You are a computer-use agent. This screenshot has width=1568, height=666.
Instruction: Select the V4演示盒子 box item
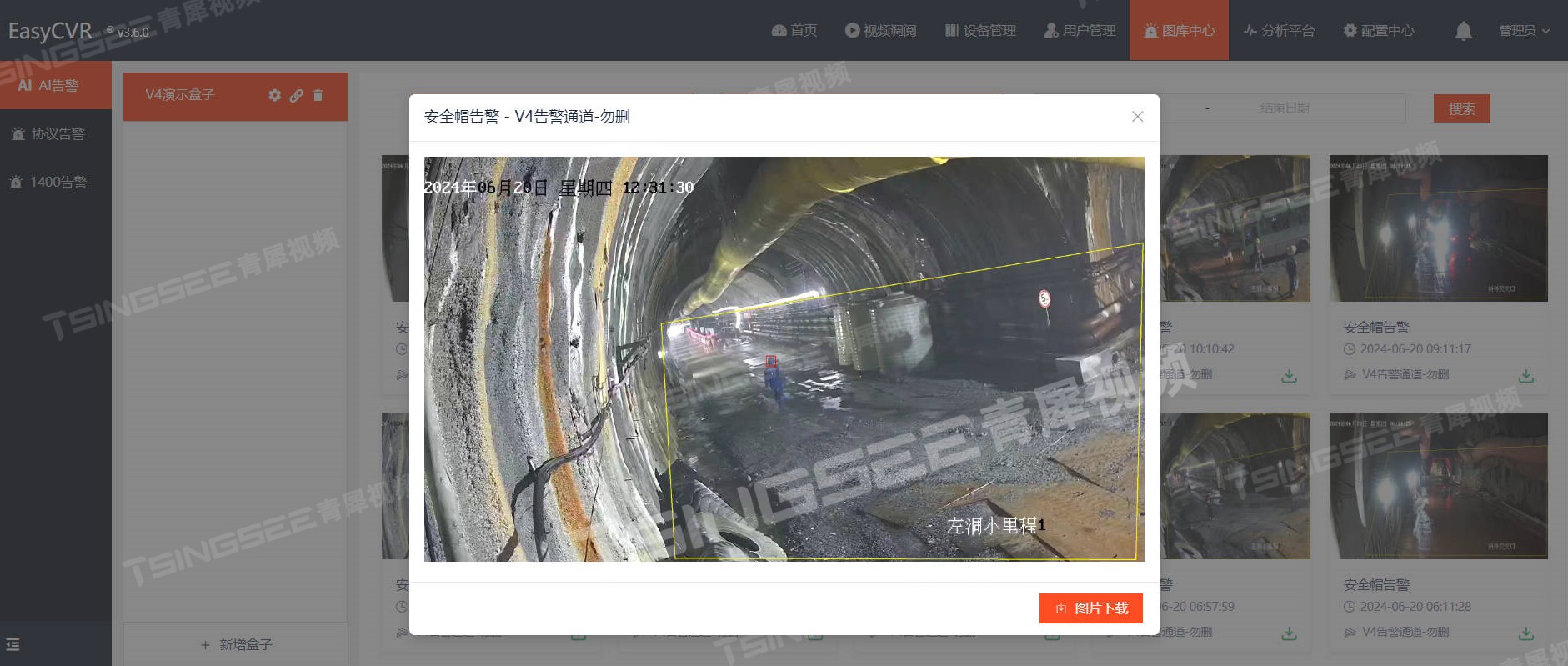(x=236, y=96)
